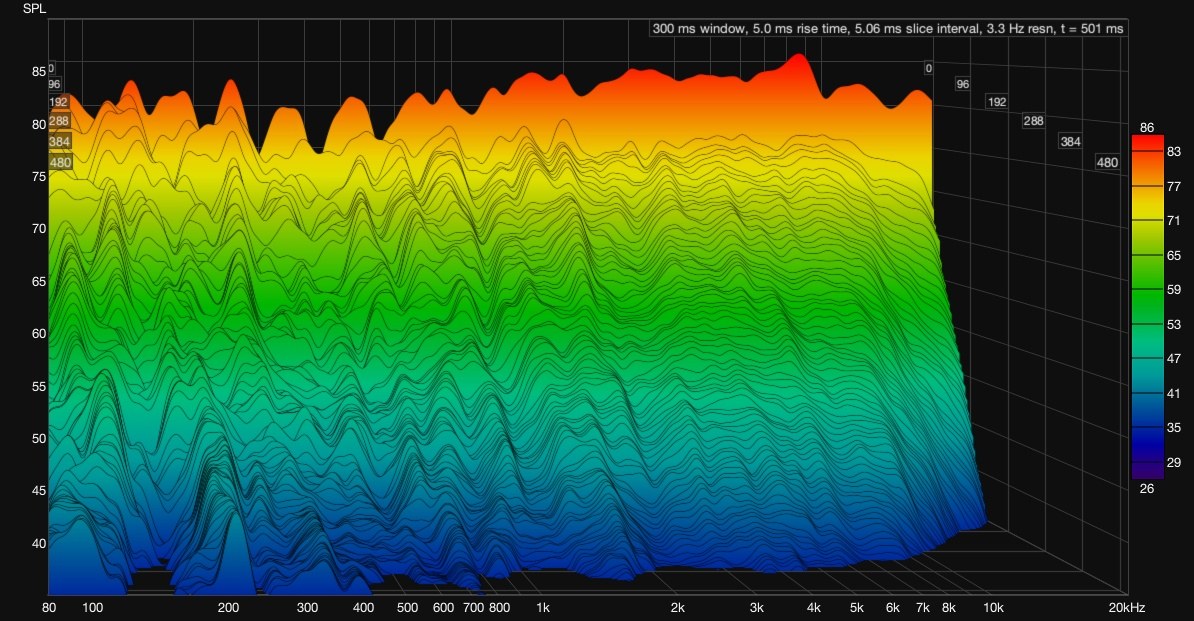Click the 300 Hz frequency axis label
The height and width of the screenshot is (621, 1194).
(x=307, y=607)
